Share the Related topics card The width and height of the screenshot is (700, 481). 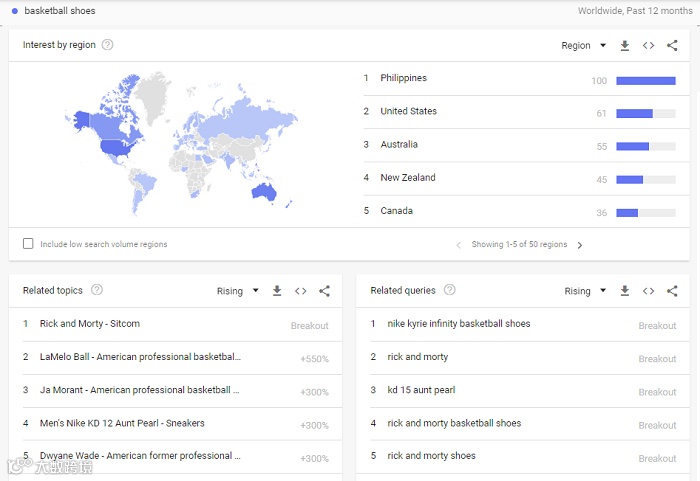tap(324, 291)
